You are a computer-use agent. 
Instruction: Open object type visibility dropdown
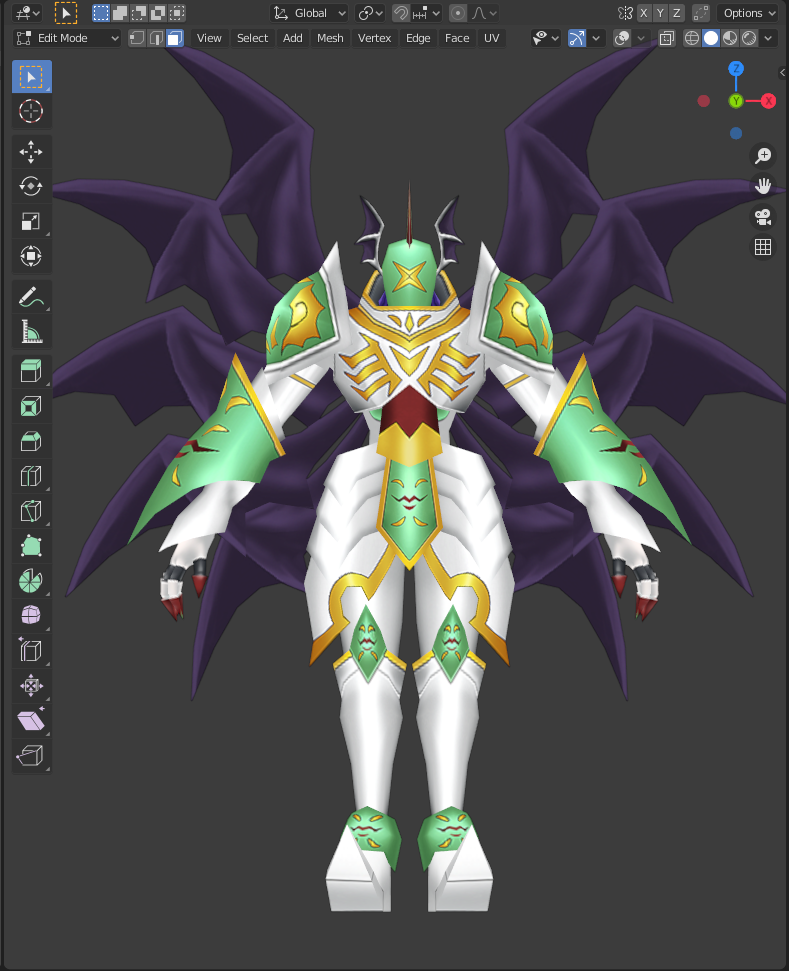click(x=546, y=38)
